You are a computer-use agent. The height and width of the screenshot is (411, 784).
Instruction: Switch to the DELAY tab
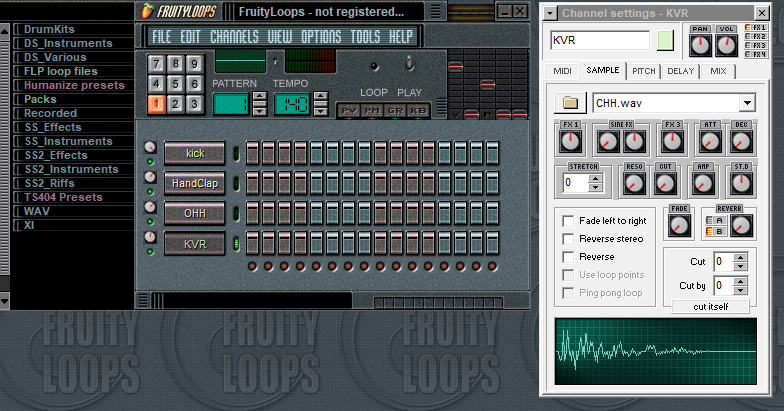pos(680,71)
